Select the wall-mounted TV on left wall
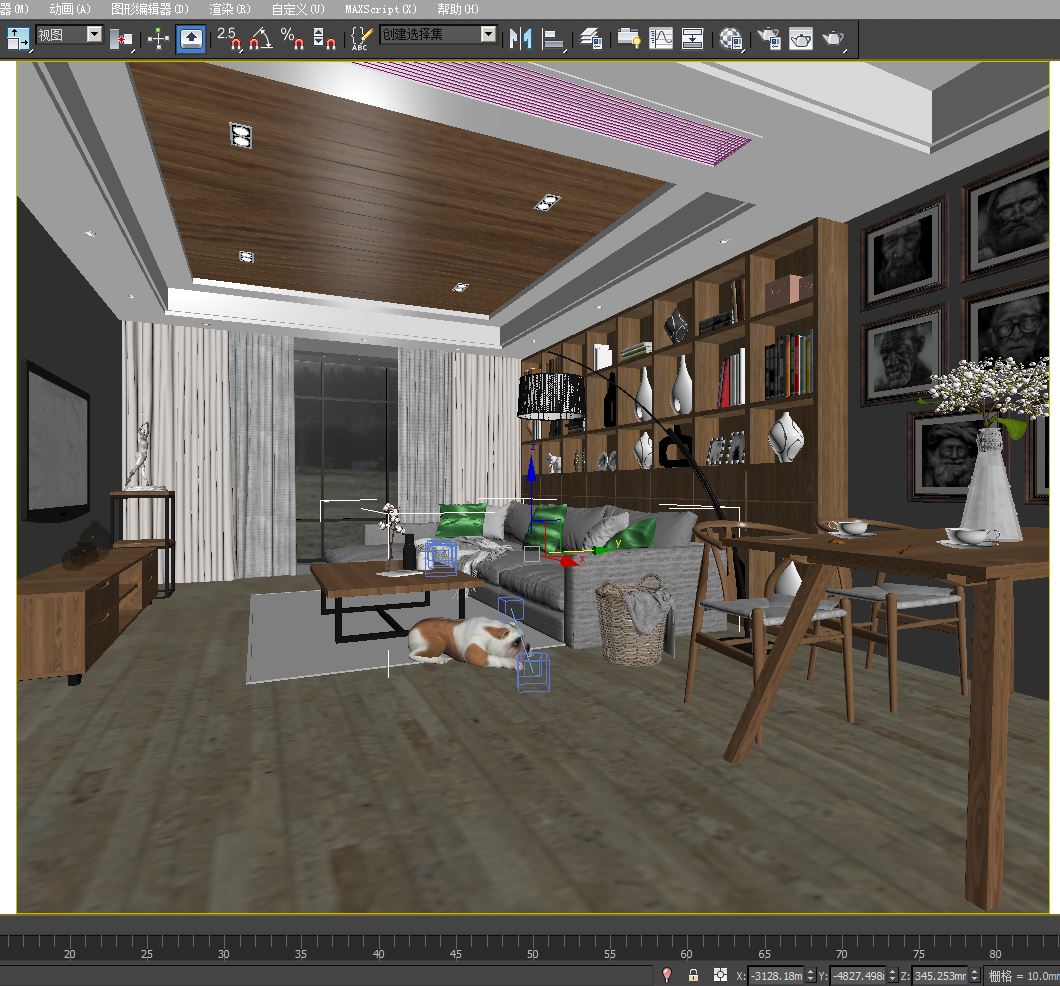The image size is (1060, 986). pyautogui.click(x=57, y=443)
